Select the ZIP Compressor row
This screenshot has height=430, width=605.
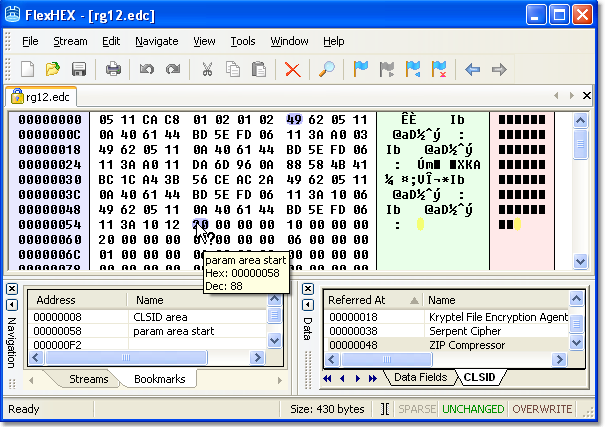pyautogui.click(x=447, y=345)
